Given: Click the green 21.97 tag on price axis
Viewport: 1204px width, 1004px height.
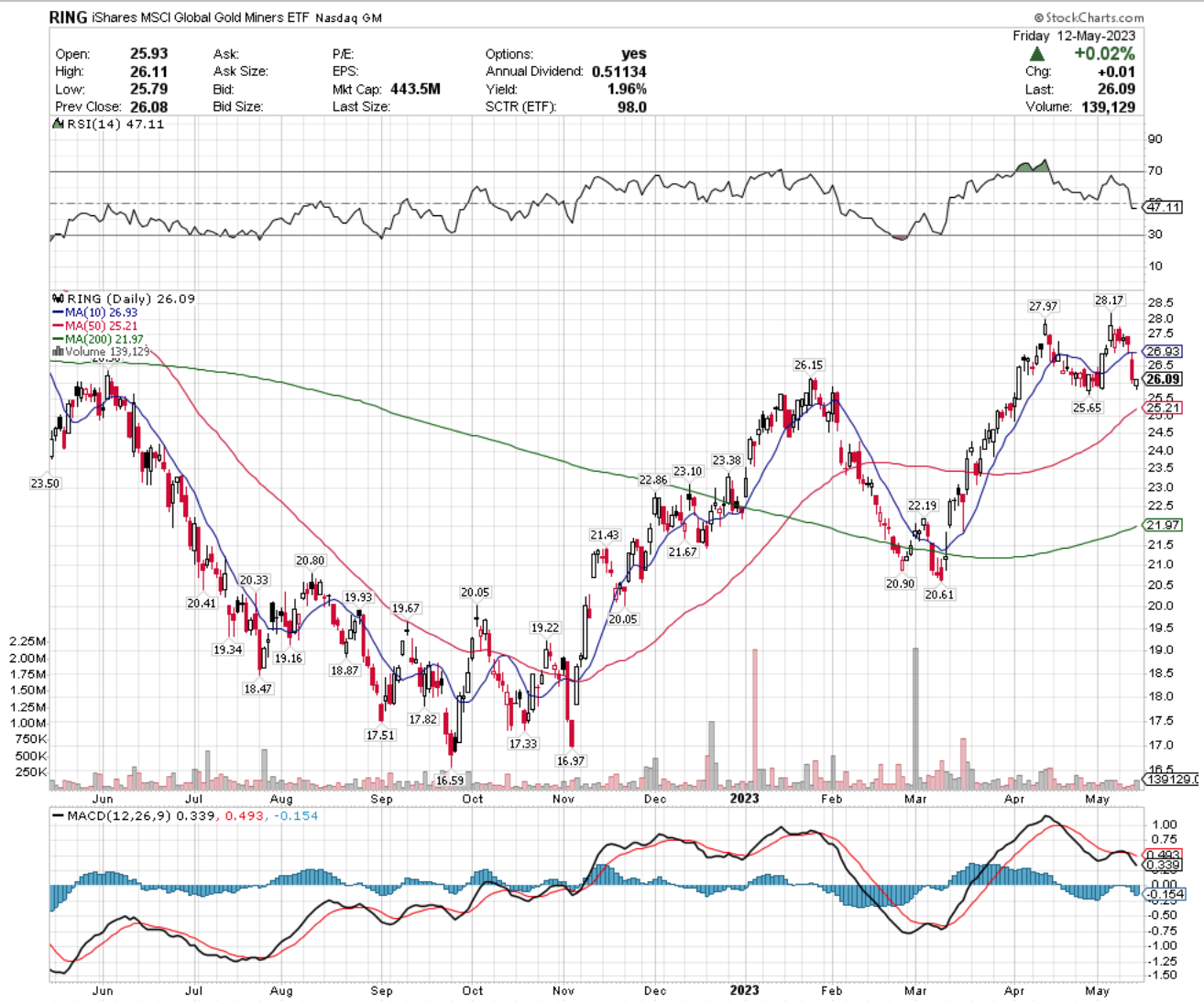Looking at the screenshot, I should [x=1163, y=525].
